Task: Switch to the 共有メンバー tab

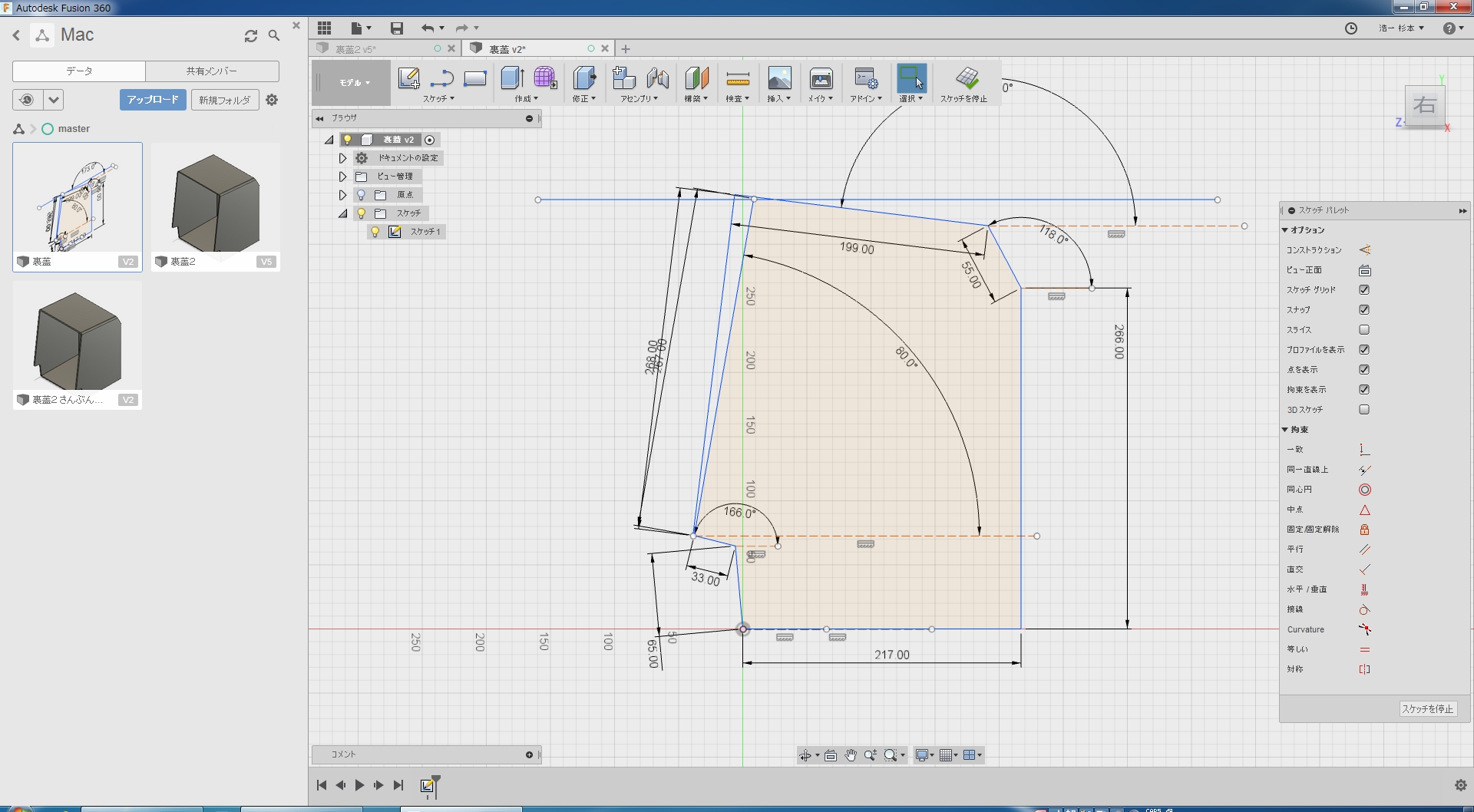Action: (x=212, y=71)
